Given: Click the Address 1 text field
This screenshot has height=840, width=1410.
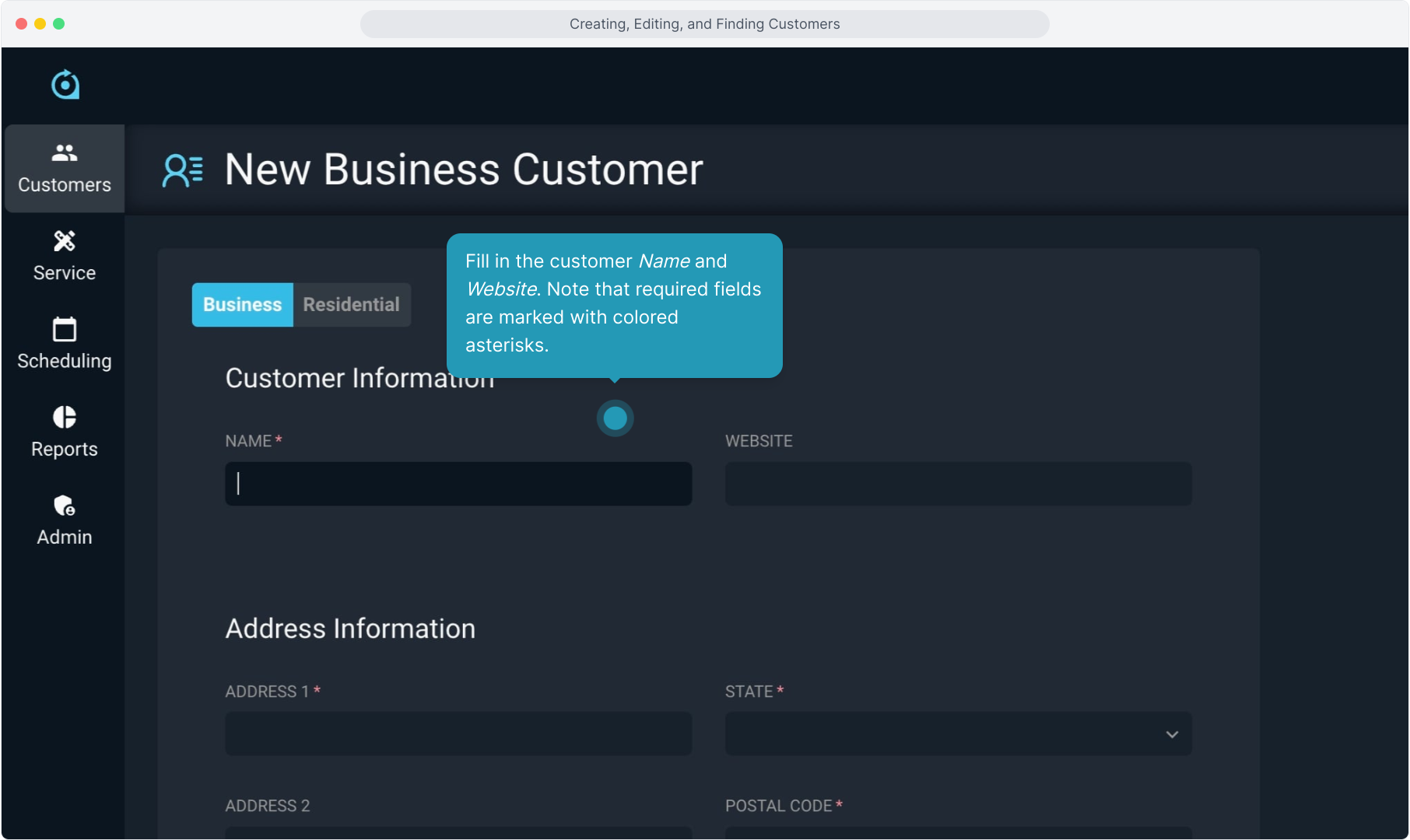Looking at the screenshot, I should click(x=458, y=734).
